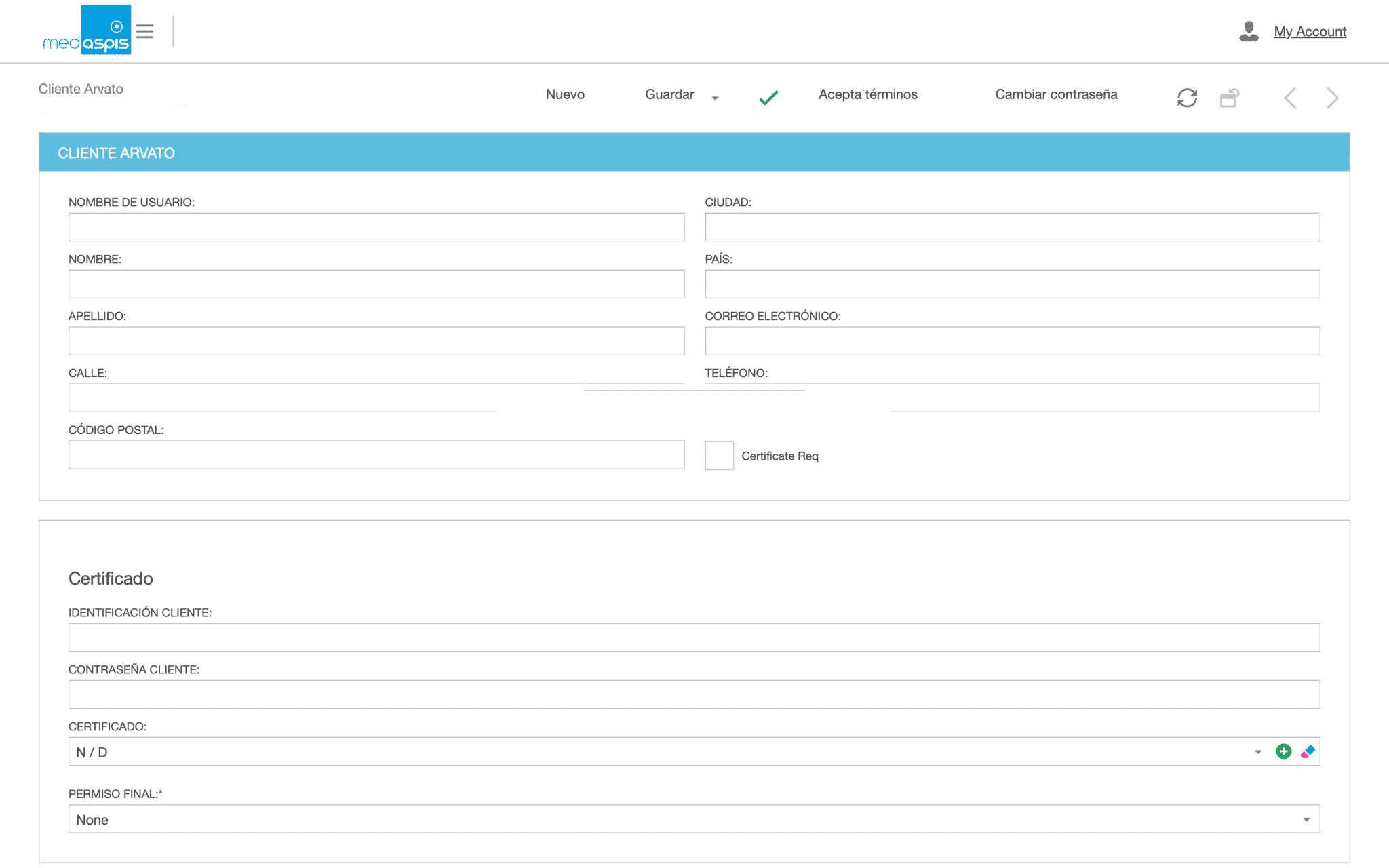
Task: Focus the Correo electrónico input field
Action: coord(1012,341)
